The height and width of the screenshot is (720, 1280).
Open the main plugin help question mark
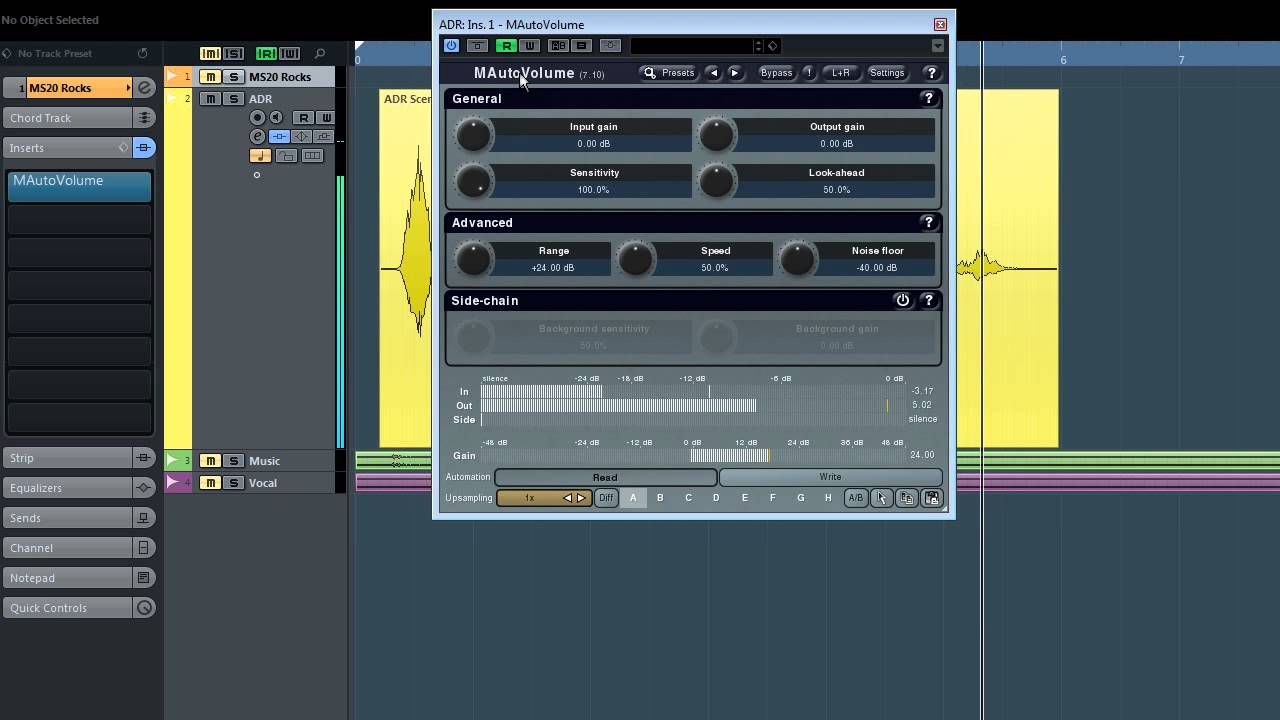[x=931, y=73]
